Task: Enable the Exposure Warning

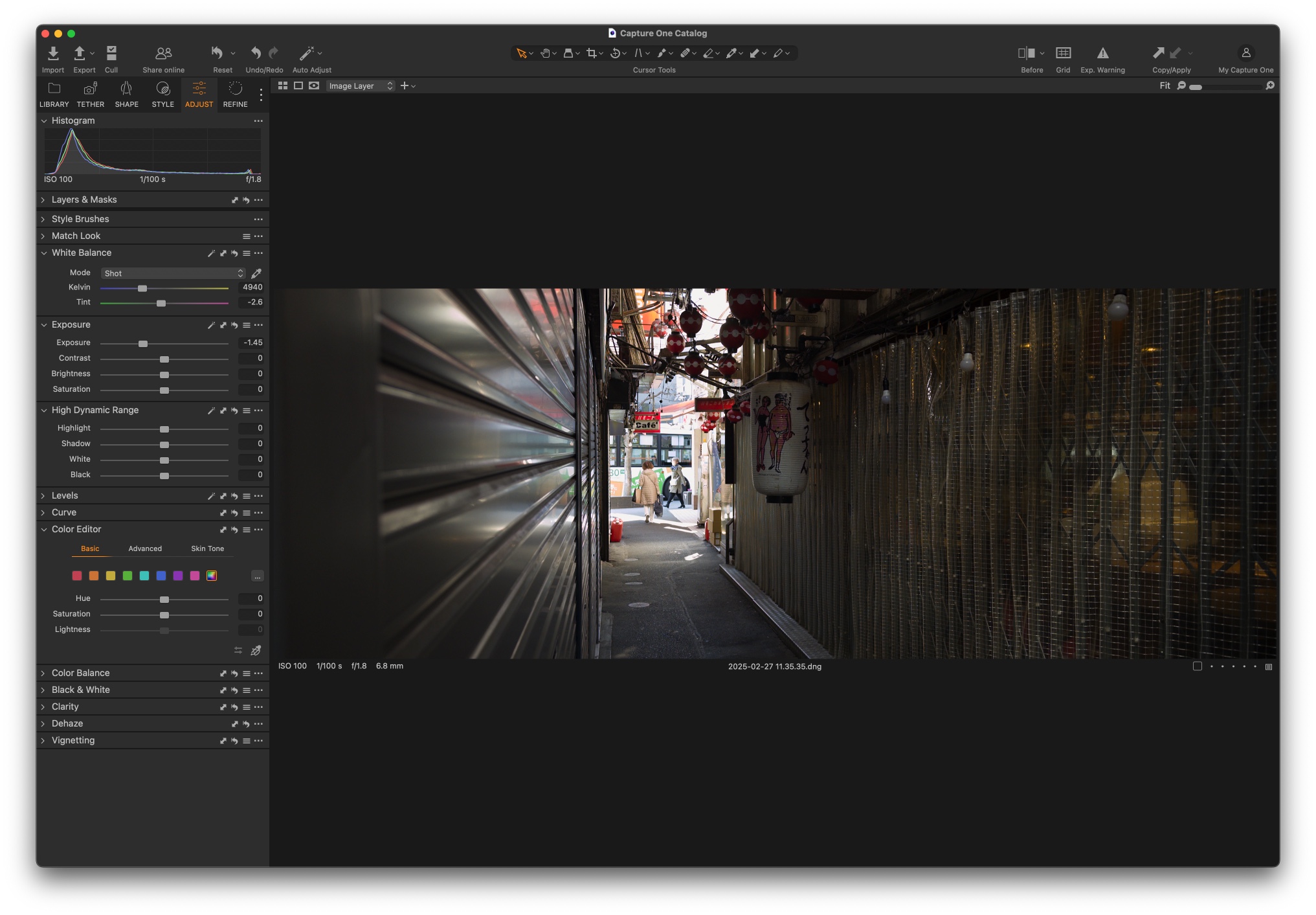Action: point(1102,53)
